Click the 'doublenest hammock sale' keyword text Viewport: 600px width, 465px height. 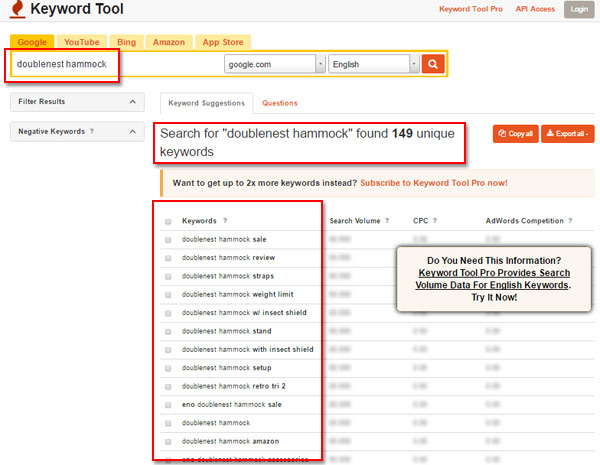point(224,239)
